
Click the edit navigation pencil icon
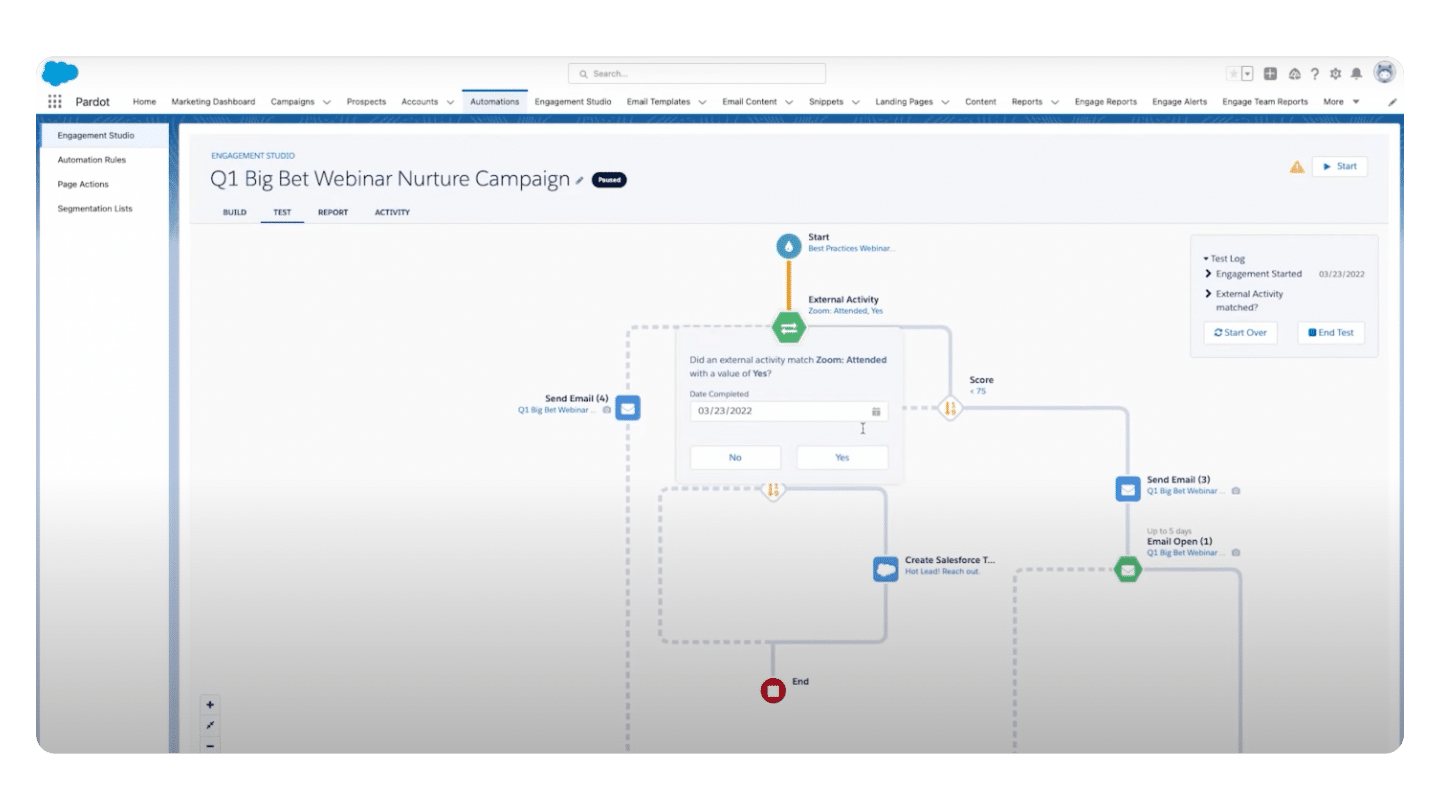tap(1392, 102)
